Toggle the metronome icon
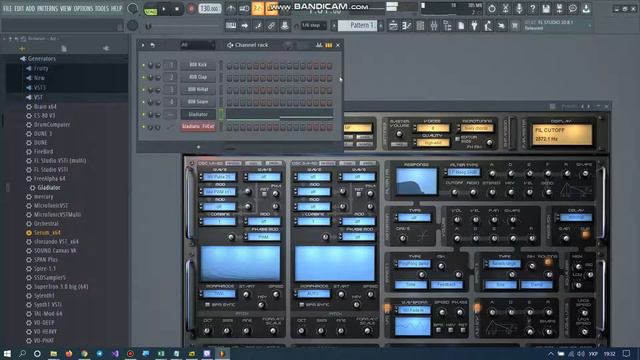 tap(231, 9)
